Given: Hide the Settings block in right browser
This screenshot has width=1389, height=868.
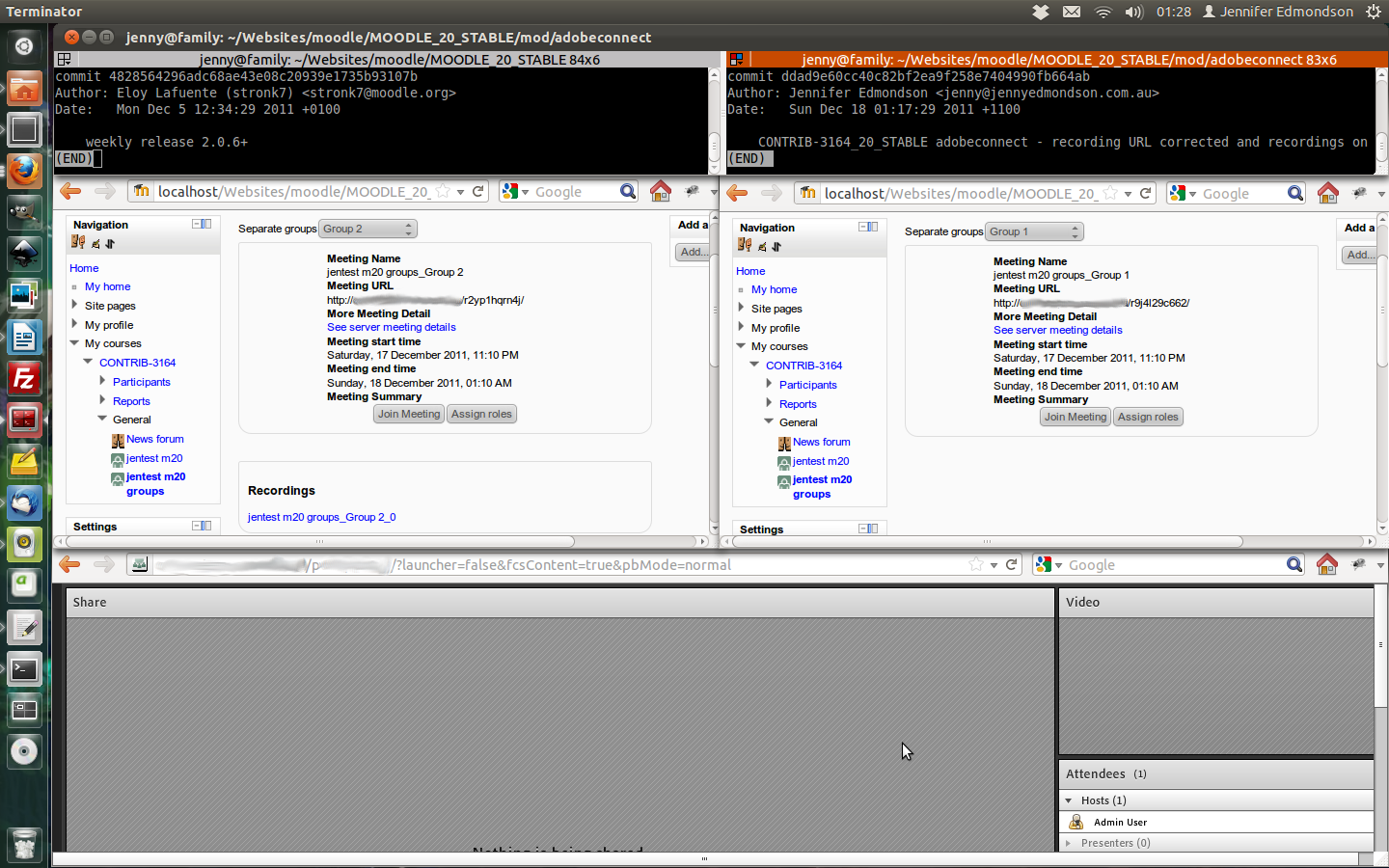Looking at the screenshot, I should (862, 529).
